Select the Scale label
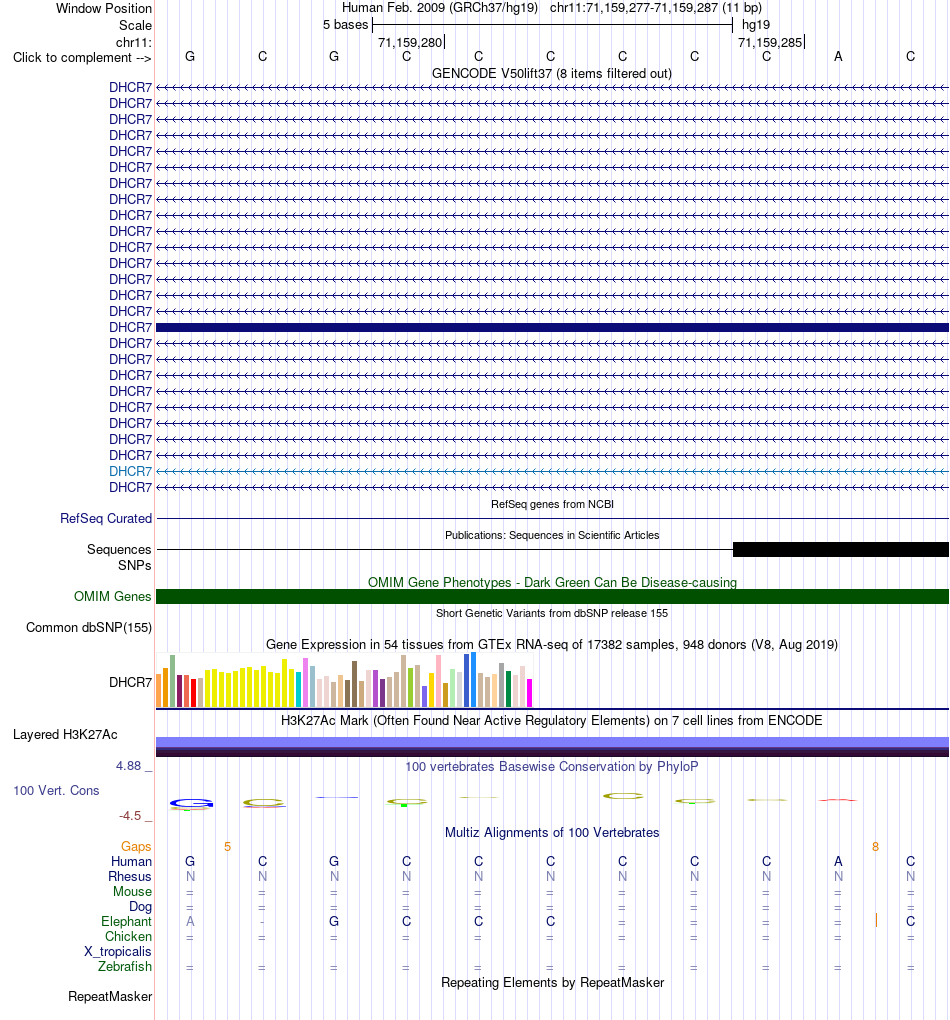Image resolution: width=950 pixels, height=1020 pixels. pos(135,25)
